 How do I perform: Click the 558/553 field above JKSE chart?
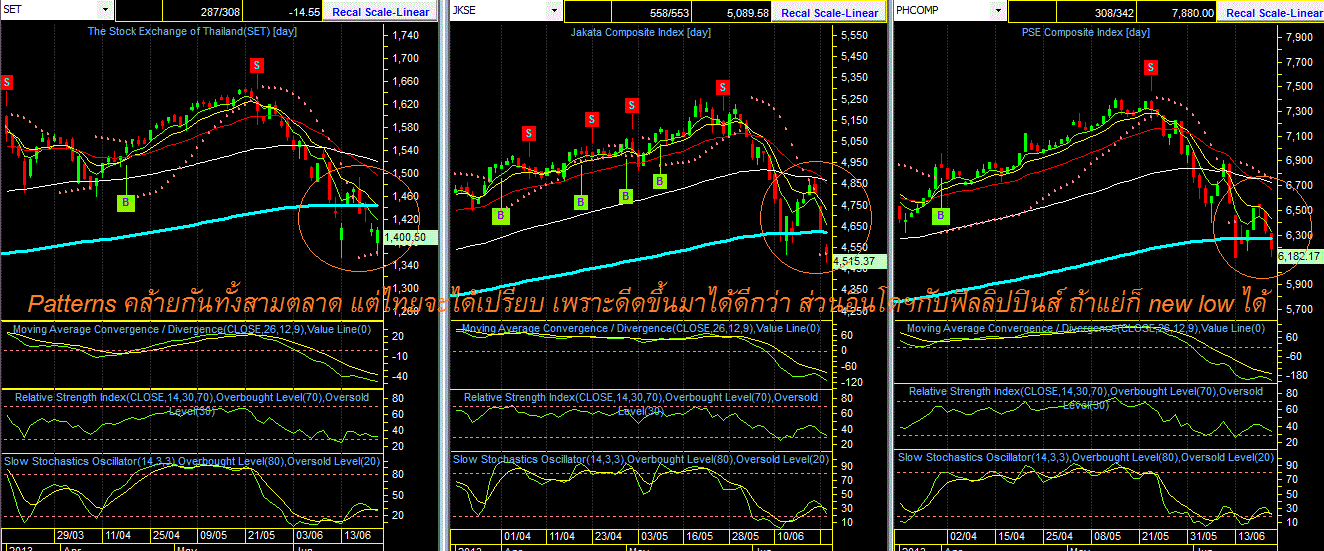pos(651,13)
